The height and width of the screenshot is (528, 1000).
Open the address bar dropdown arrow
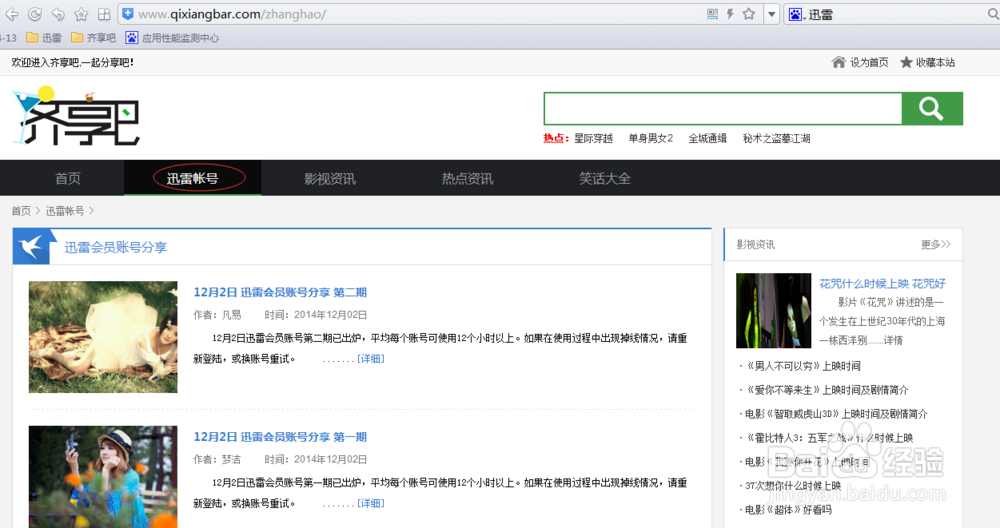pos(772,14)
